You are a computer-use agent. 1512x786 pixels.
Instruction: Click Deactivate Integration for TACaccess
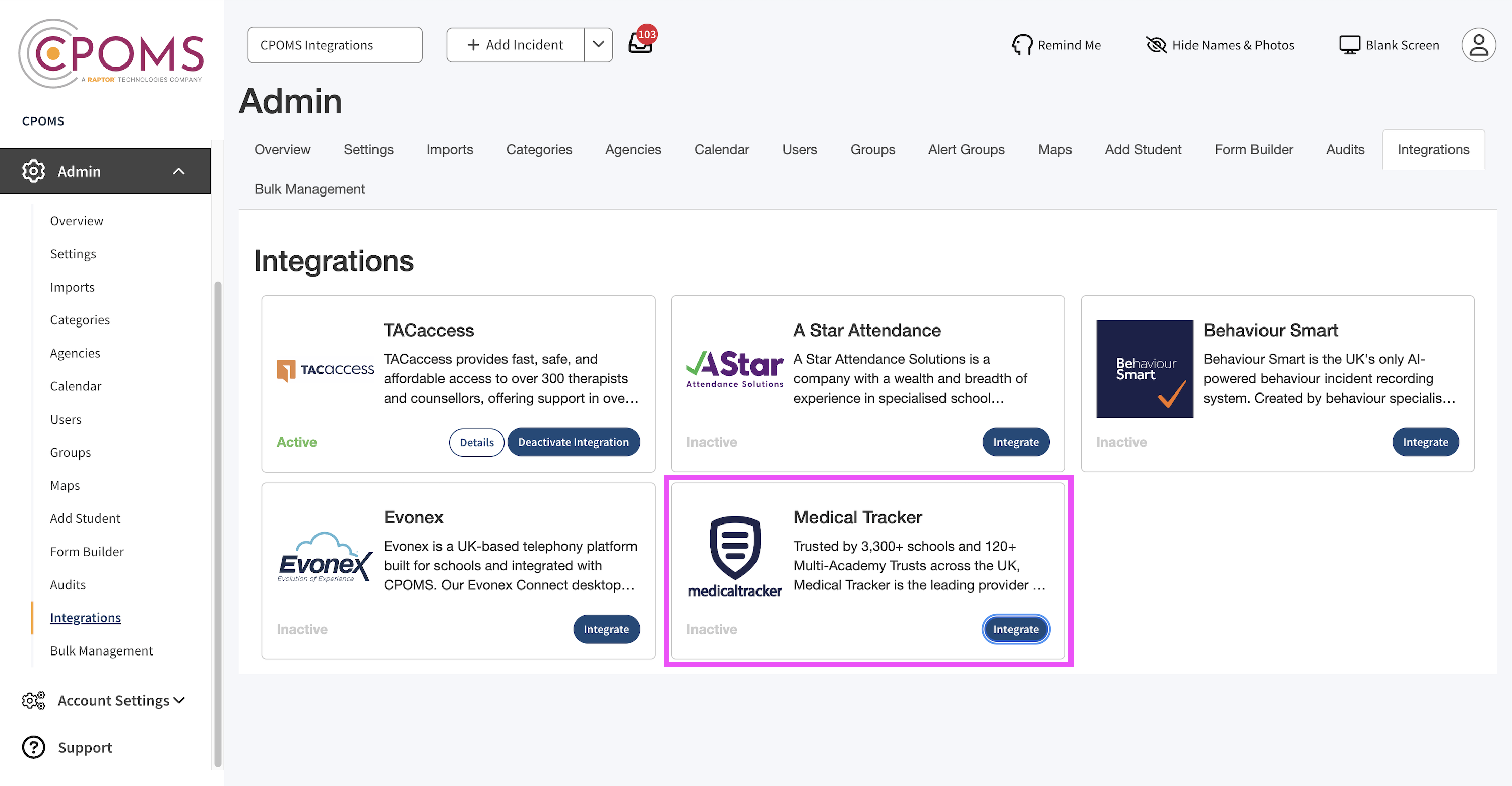click(574, 442)
